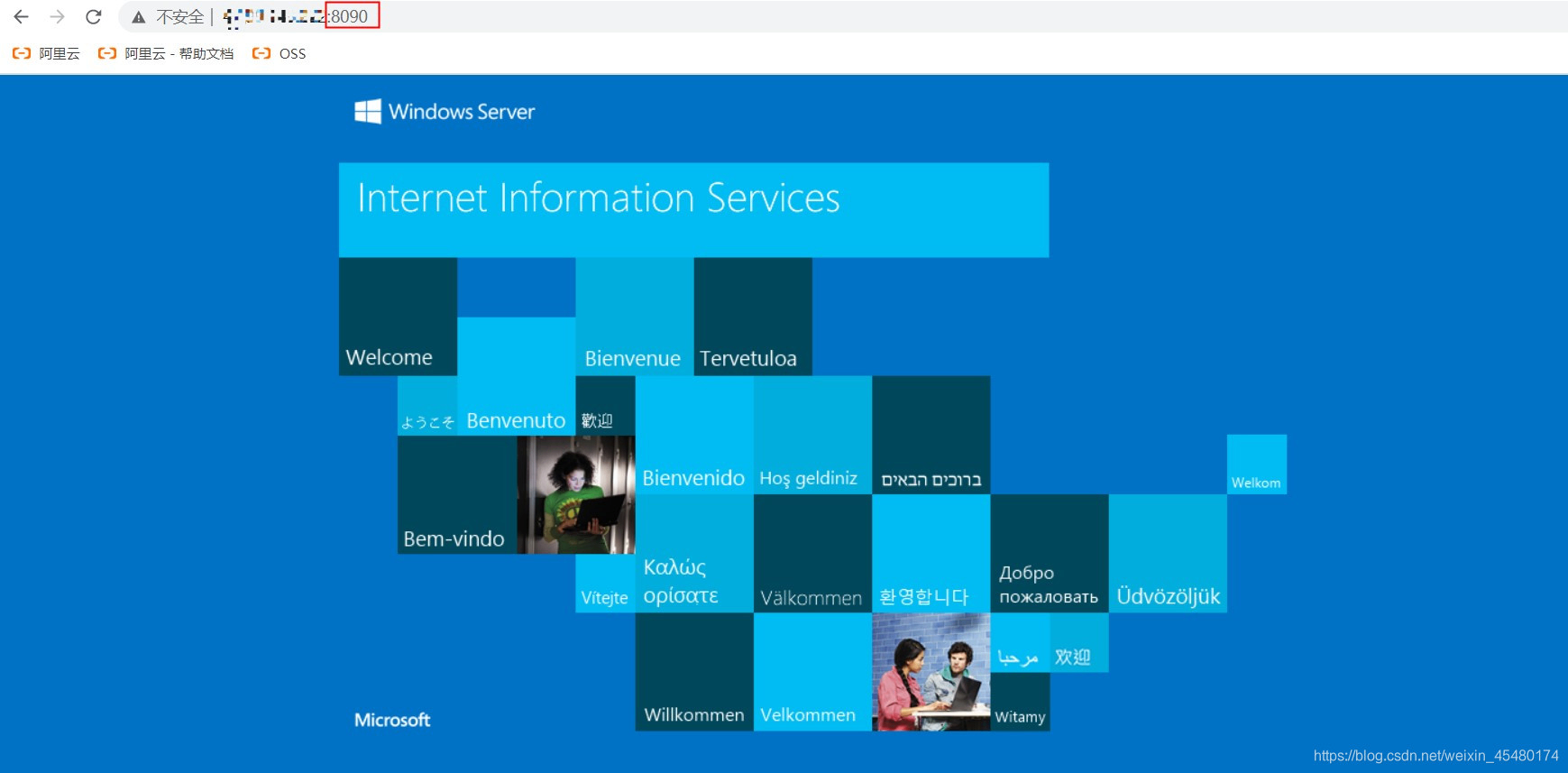Click the 欢迎 tile

click(x=1079, y=642)
